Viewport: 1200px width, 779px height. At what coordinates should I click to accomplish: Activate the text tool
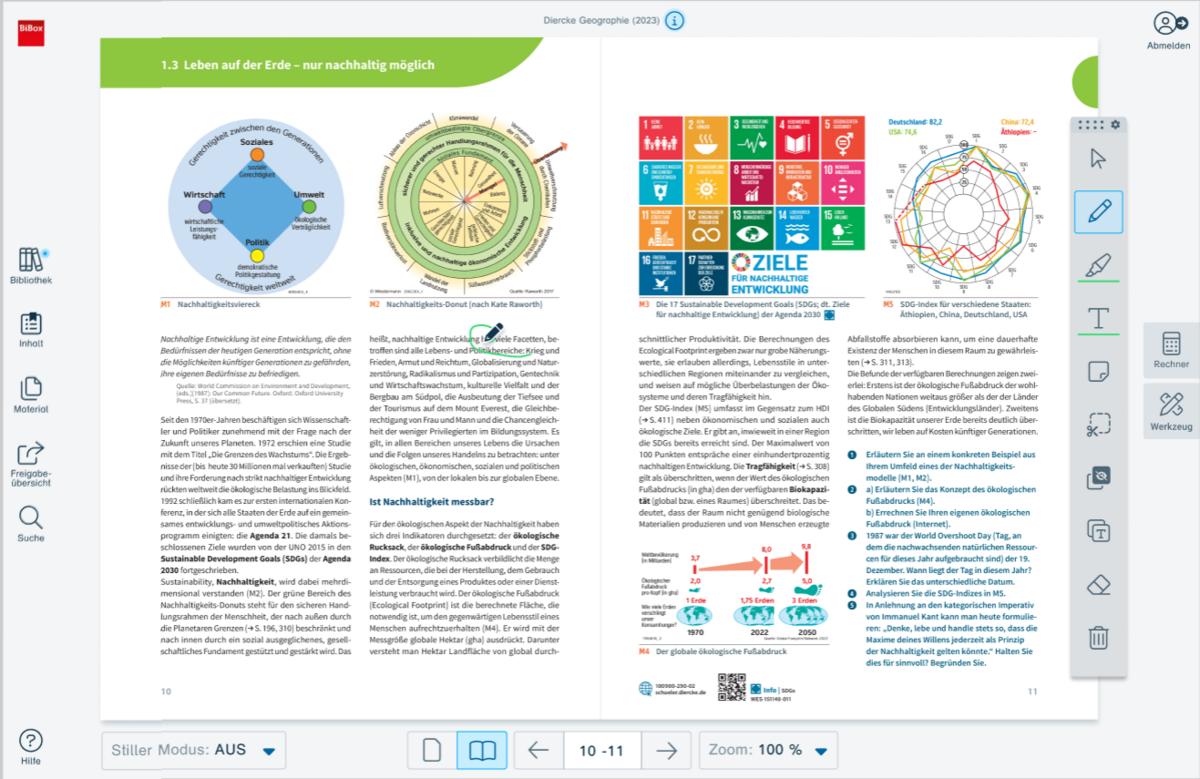click(x=1098, y=318)
